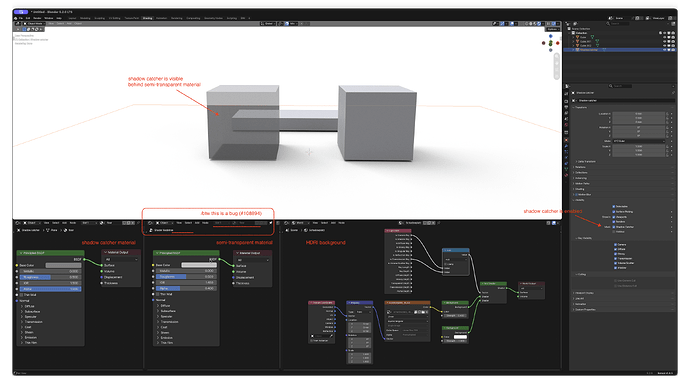This screenshot has width=690, height=392.
Task: Toggle Thin Wall checkbox in shadow catcher BSDF node
Action: pyautogui.click(x=22, y=295)
